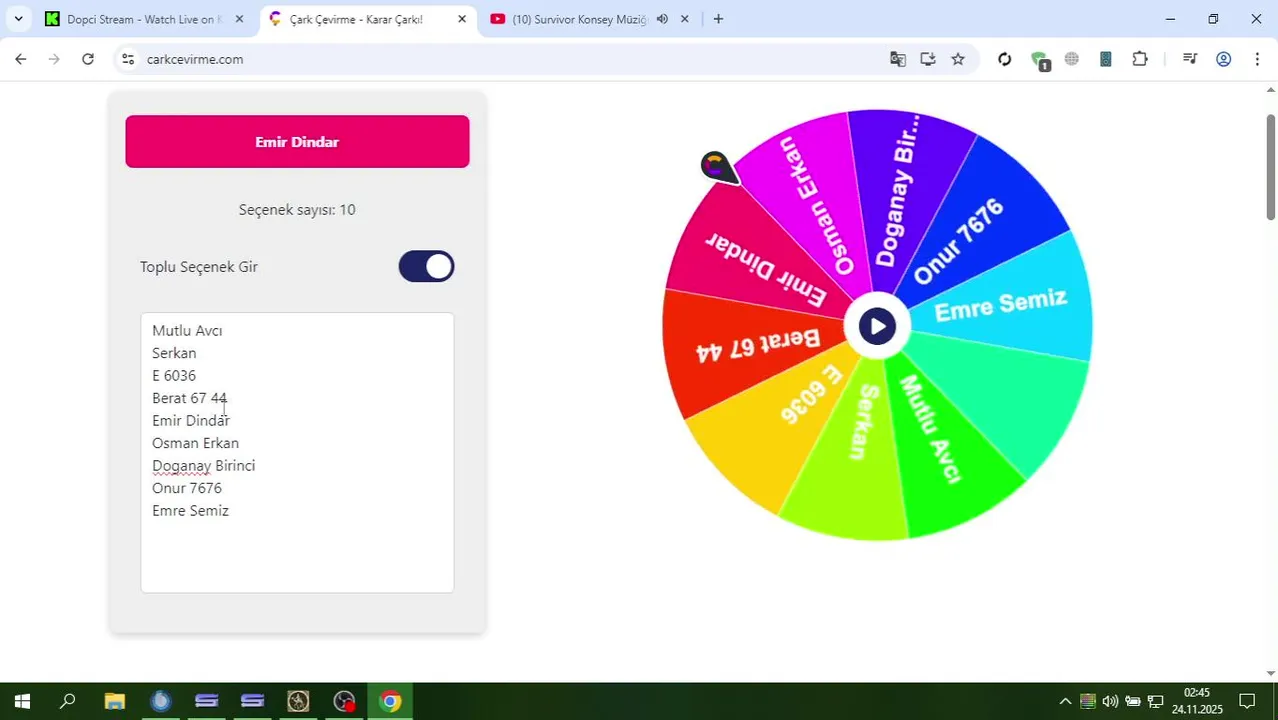Open a new browser tab
Viewport: 1278px width, 720px height.
click(x=718, y=19)
